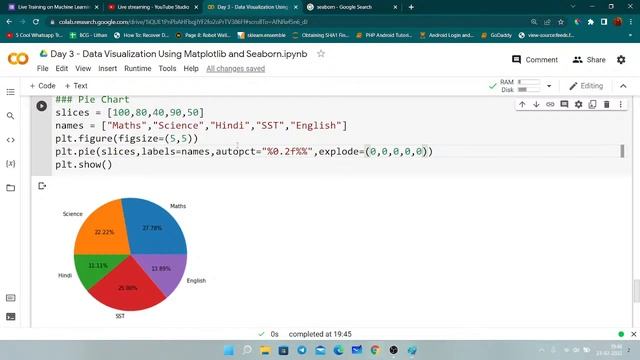Click All changes saved link
Viewport: 640px width, 360px height.
click(236, 69)
